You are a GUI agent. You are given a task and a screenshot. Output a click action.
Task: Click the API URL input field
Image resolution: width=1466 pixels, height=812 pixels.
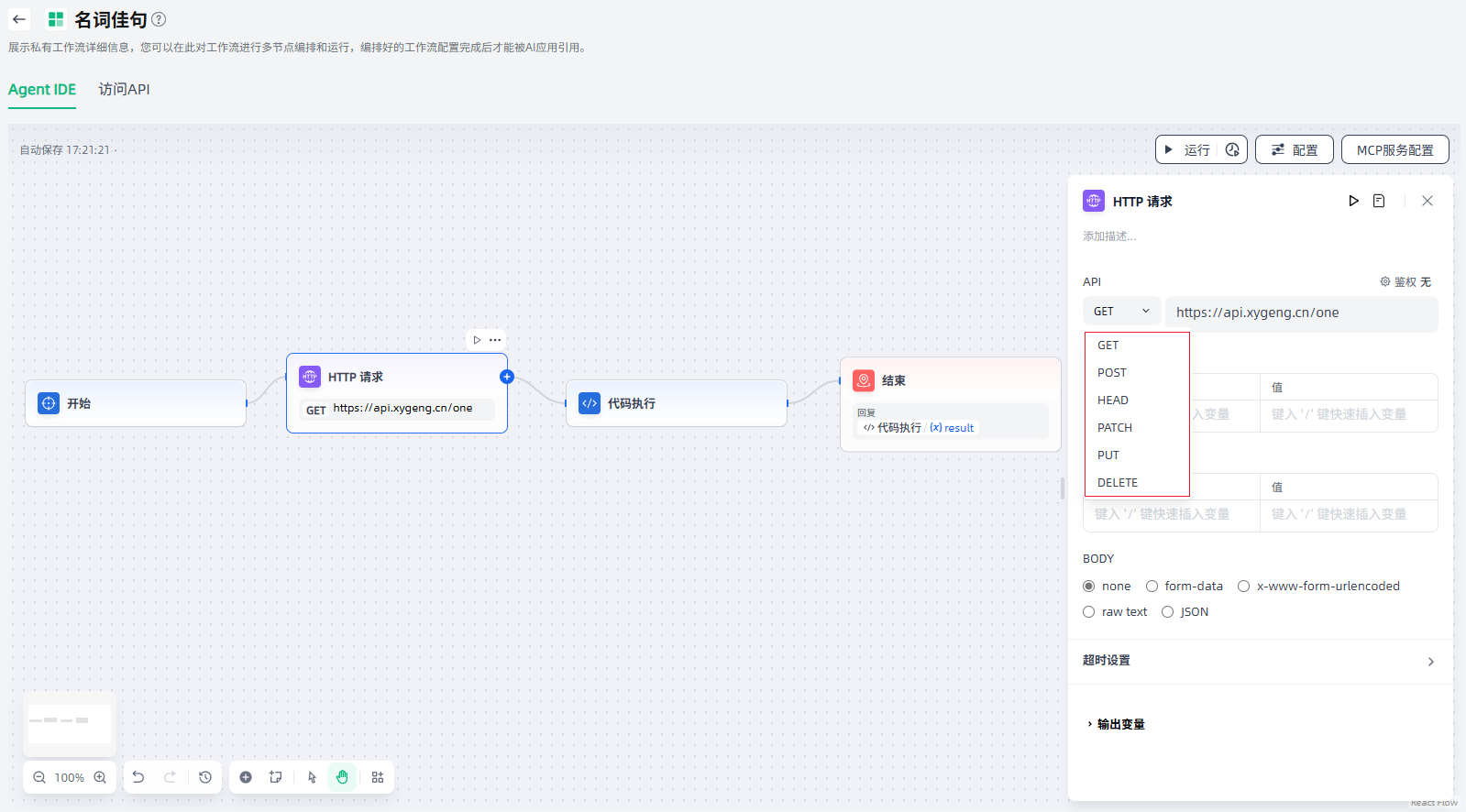[x=1300, y=313]
